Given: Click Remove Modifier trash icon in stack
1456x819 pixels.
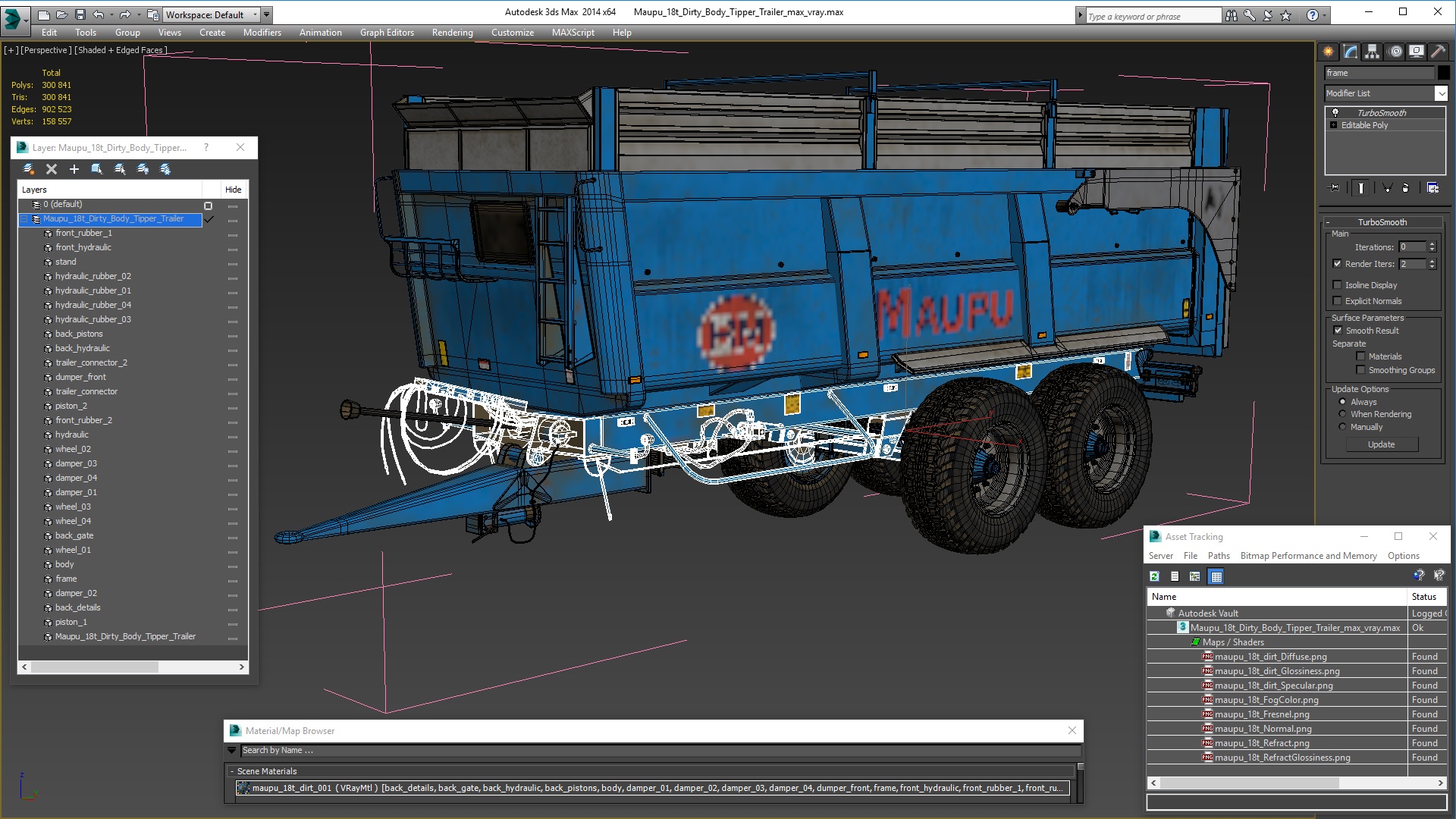Looking at the screenshot, I should (1406, 188).
